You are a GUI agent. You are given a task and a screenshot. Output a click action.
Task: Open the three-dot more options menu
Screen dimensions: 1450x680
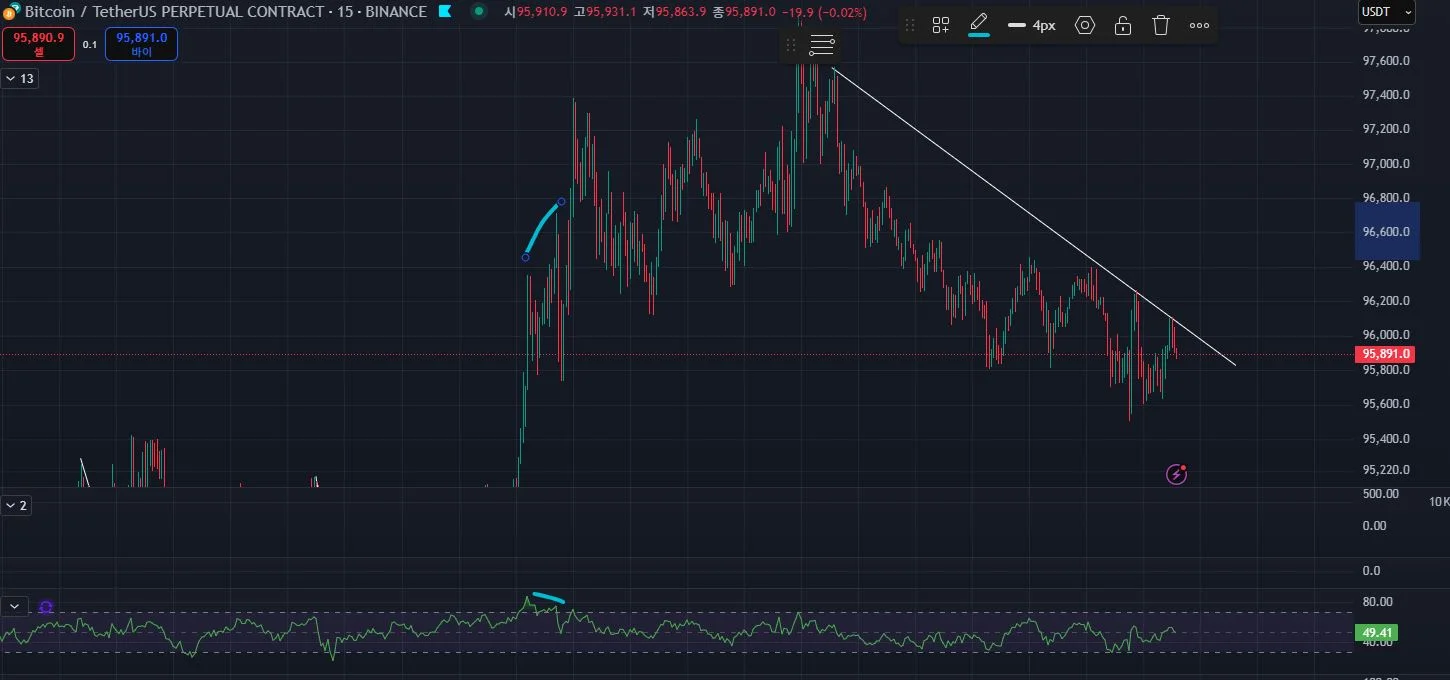pyautogui.click(x=1199, y=26)
